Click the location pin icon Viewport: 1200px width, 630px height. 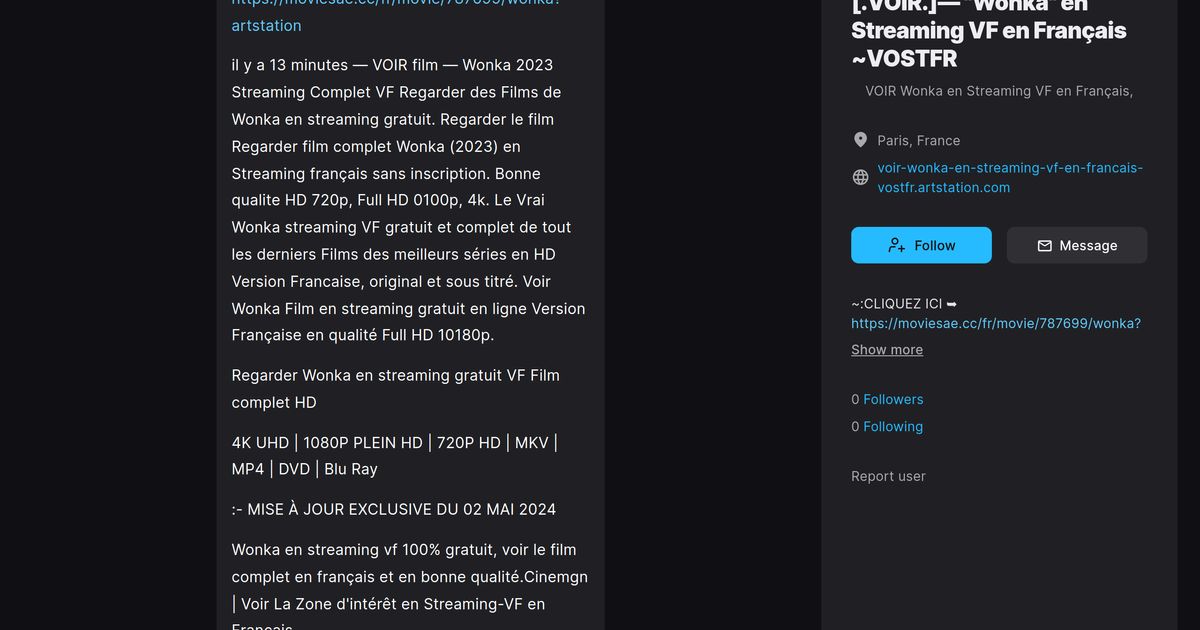(860, 140)
